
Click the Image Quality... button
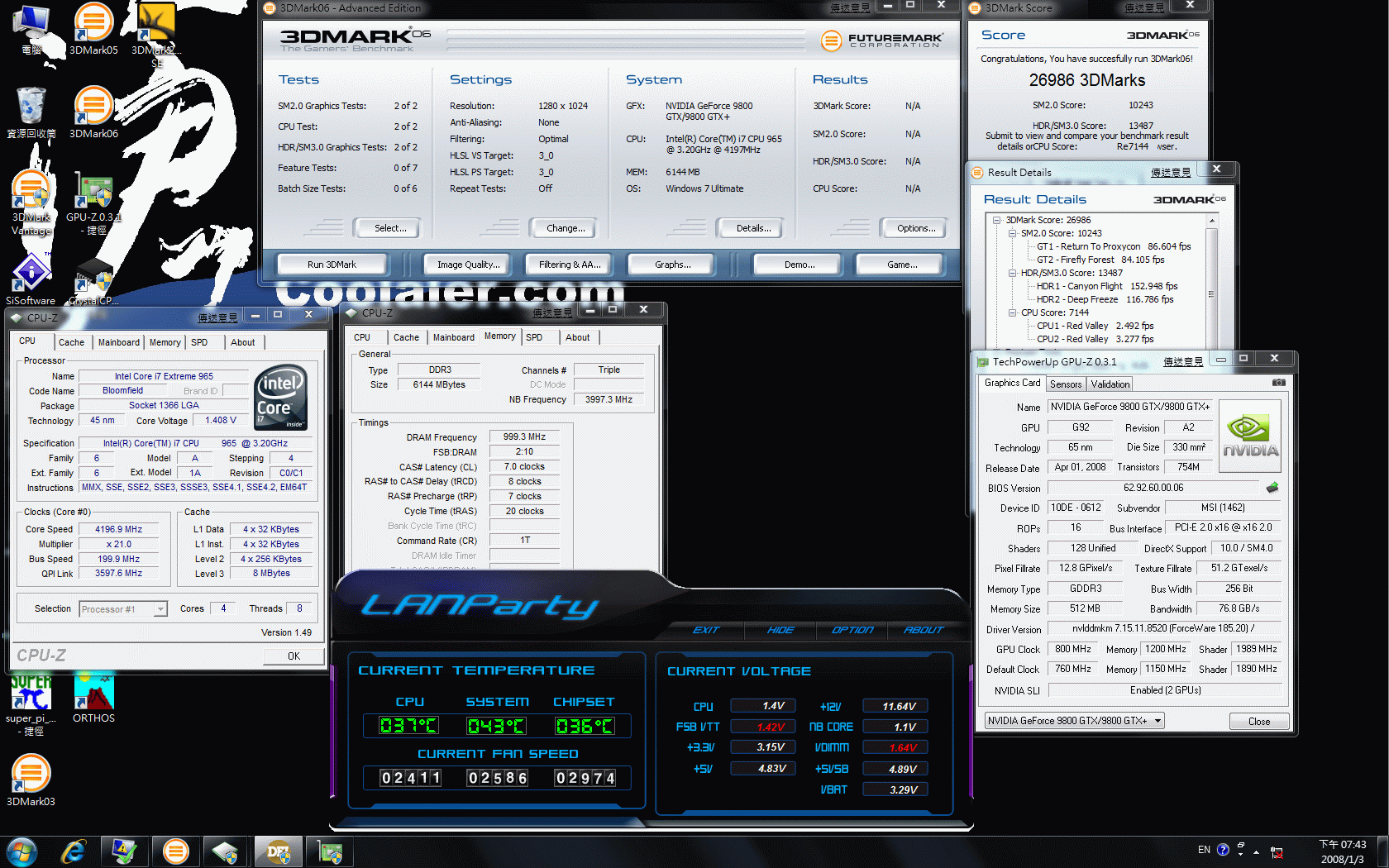pos(469,265)
